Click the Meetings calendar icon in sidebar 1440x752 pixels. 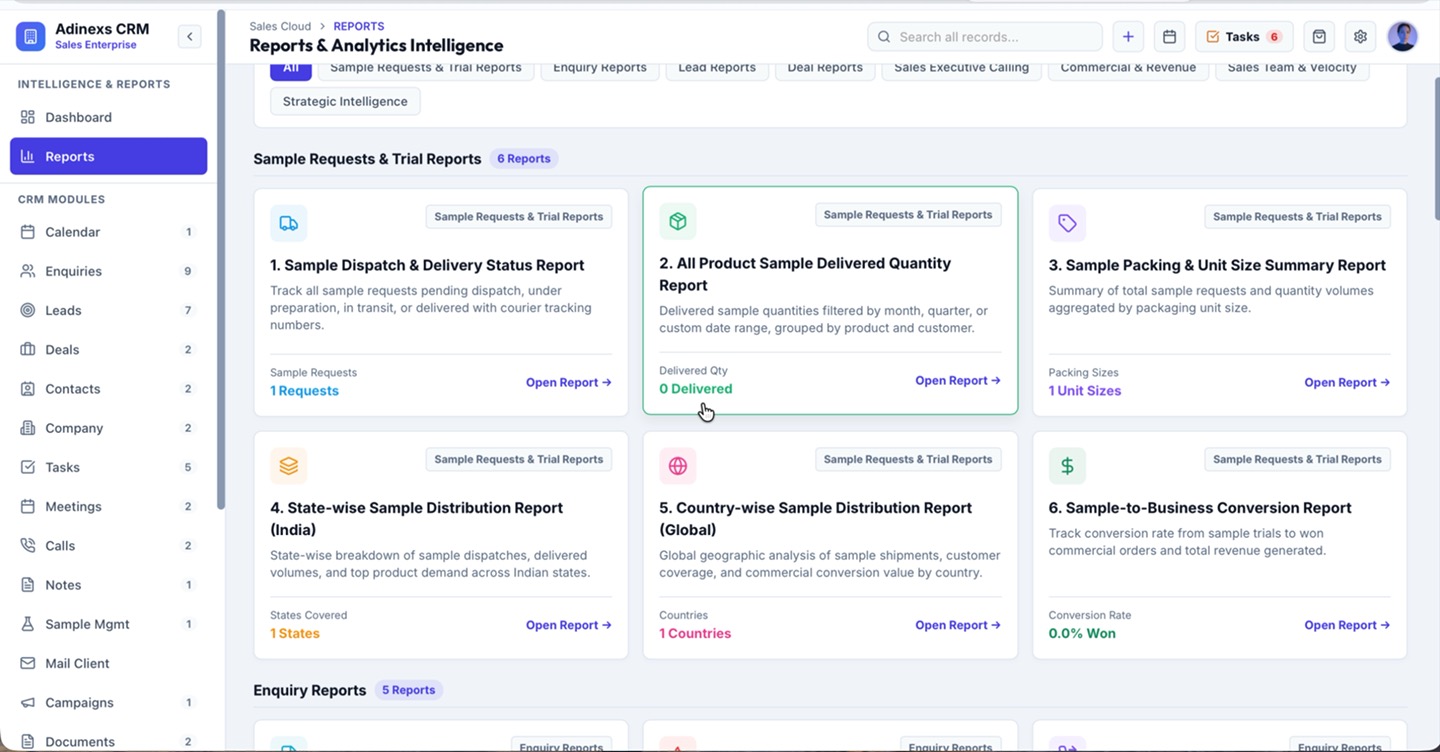click(28, 506)
